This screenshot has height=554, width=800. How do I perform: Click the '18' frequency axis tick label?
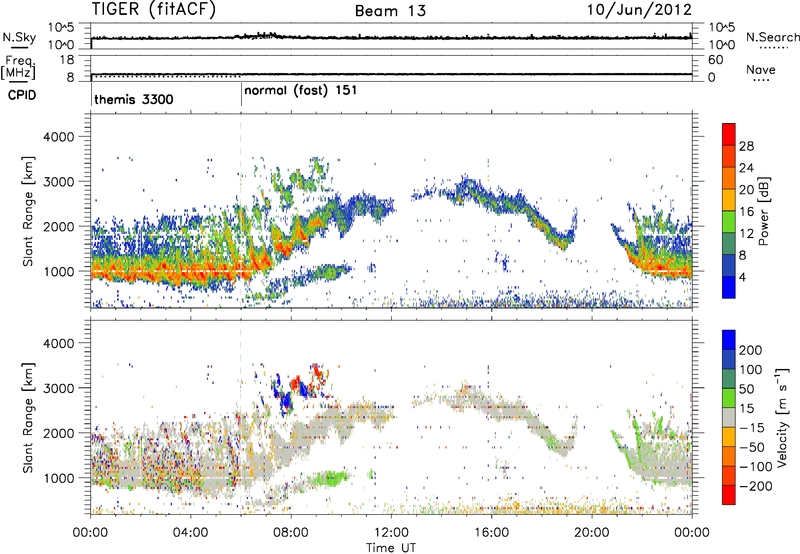coord(66,60)
